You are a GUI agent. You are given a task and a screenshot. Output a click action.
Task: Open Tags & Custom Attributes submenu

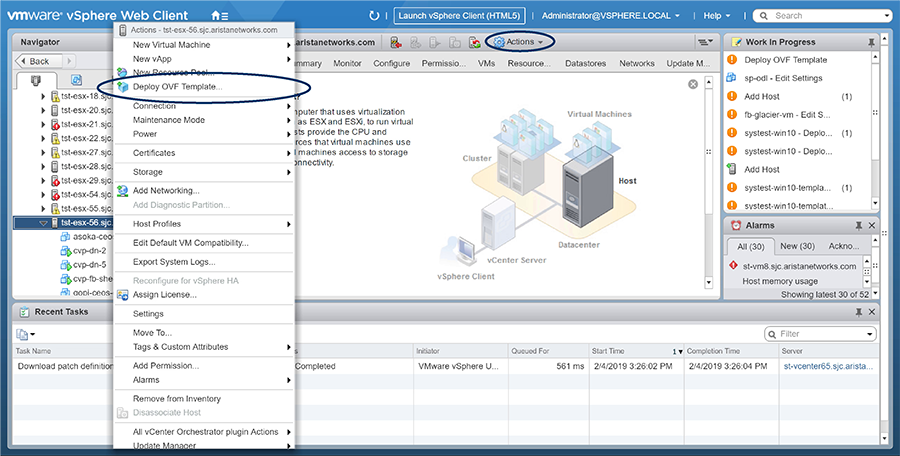204,347
